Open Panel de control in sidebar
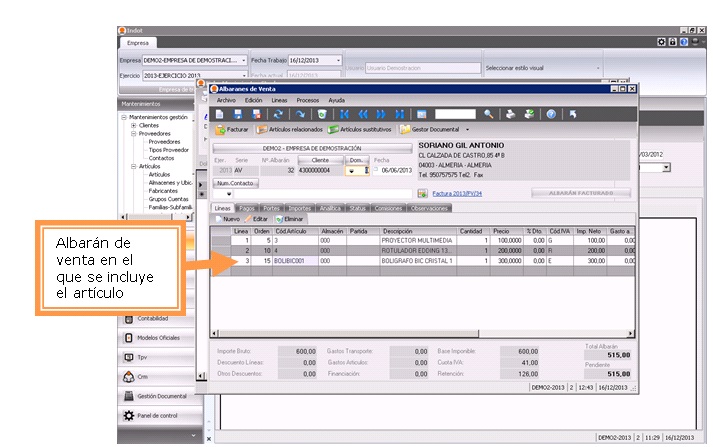Screen dimensions: 713x447 [158, 415]
